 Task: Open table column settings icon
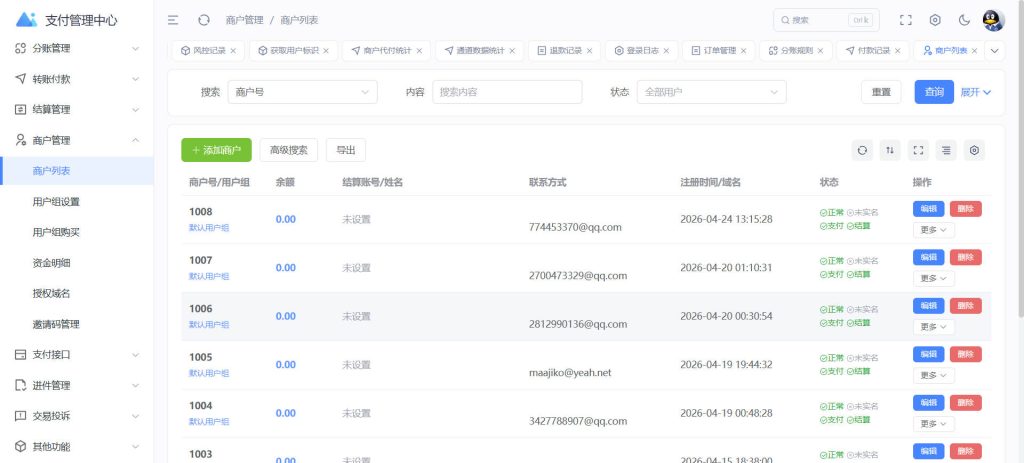click(974, 150)
